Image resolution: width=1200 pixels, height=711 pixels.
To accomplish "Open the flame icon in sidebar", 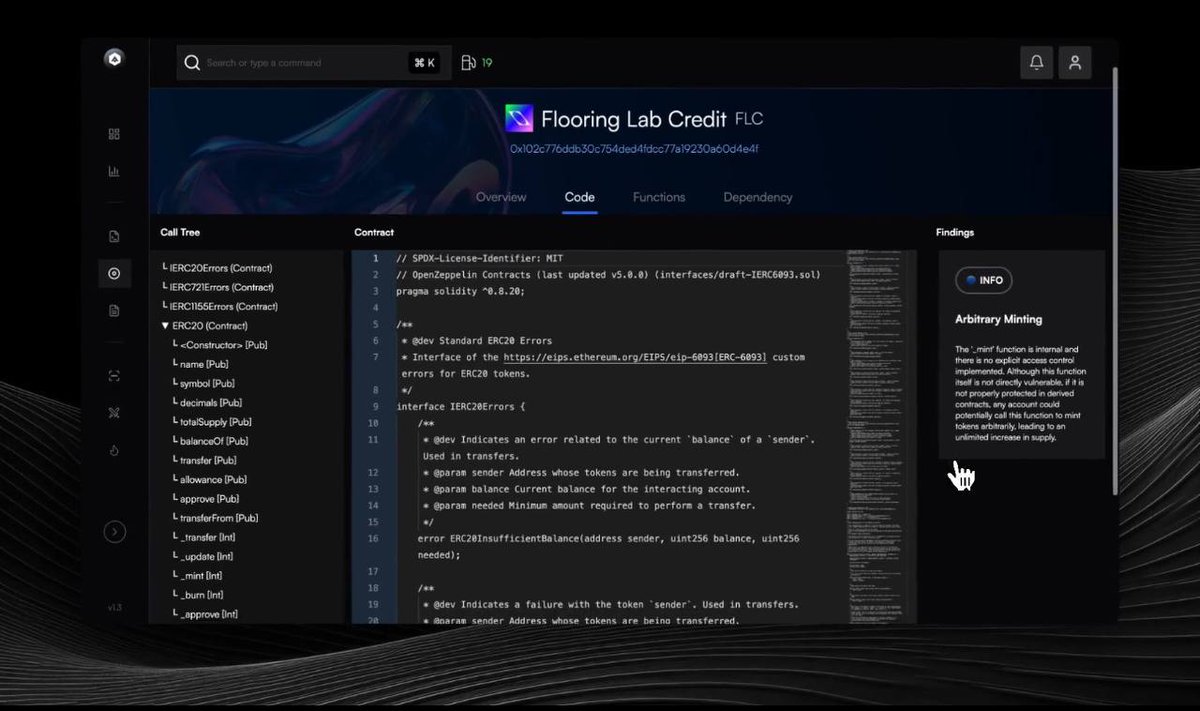I will click(x=114, y=450).
